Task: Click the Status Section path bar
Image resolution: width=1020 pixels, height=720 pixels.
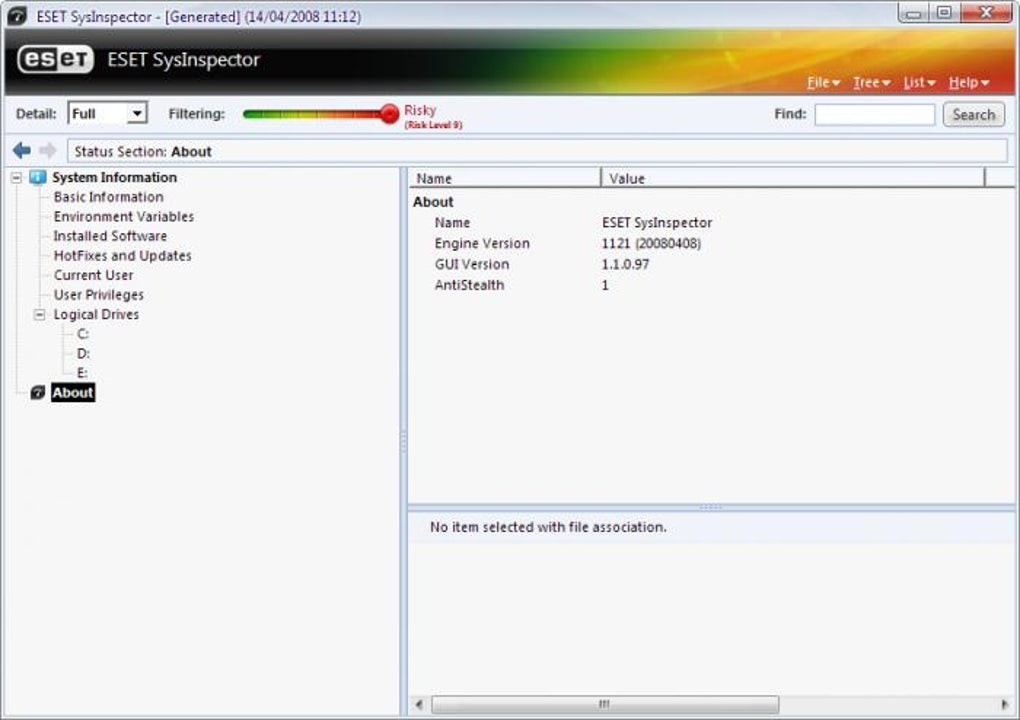Action: point(537,152)
